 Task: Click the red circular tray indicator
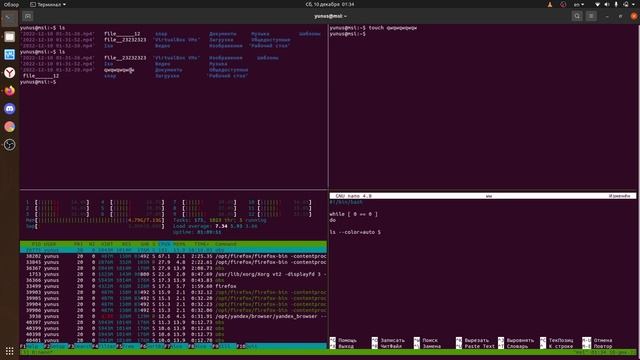(563, 4)
